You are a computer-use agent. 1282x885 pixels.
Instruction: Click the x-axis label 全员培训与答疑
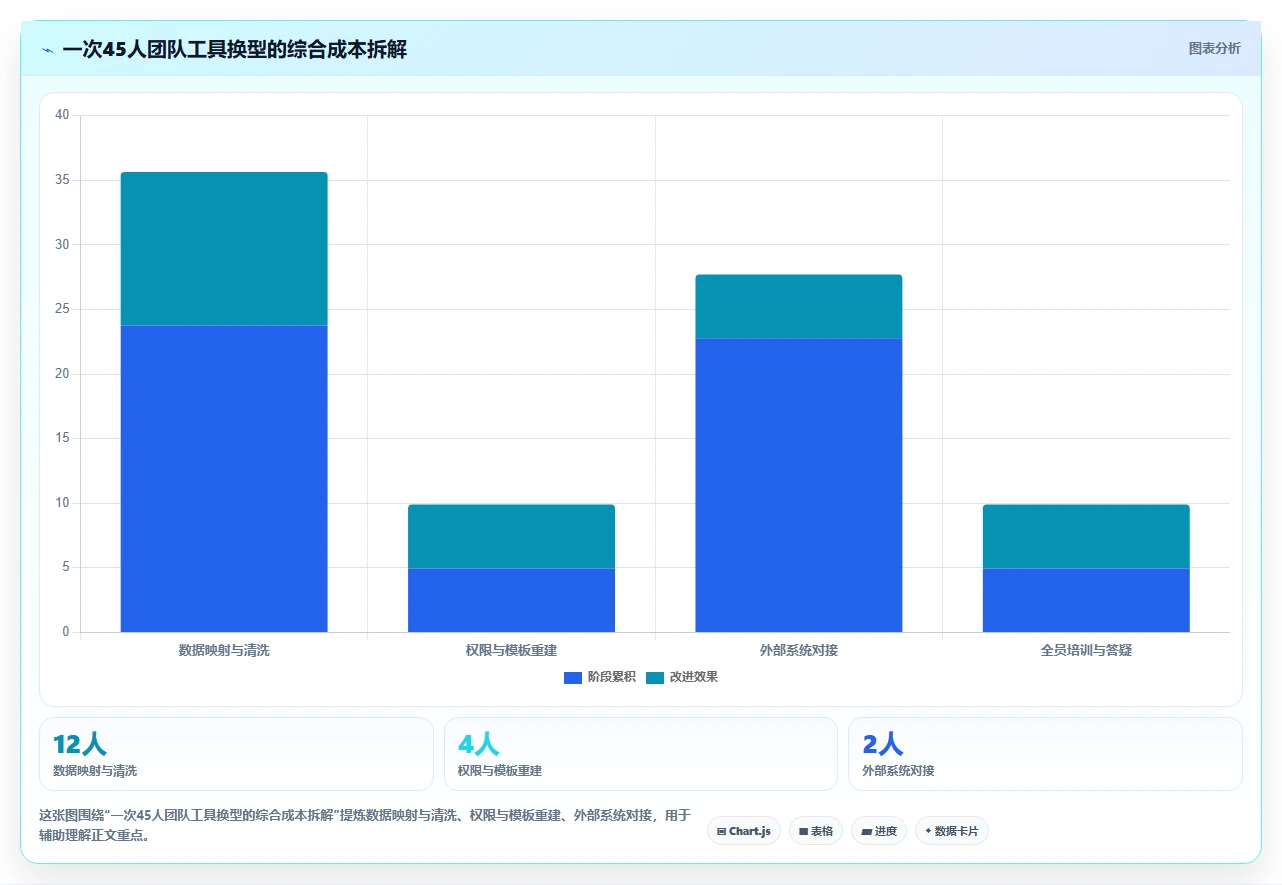1086,650
